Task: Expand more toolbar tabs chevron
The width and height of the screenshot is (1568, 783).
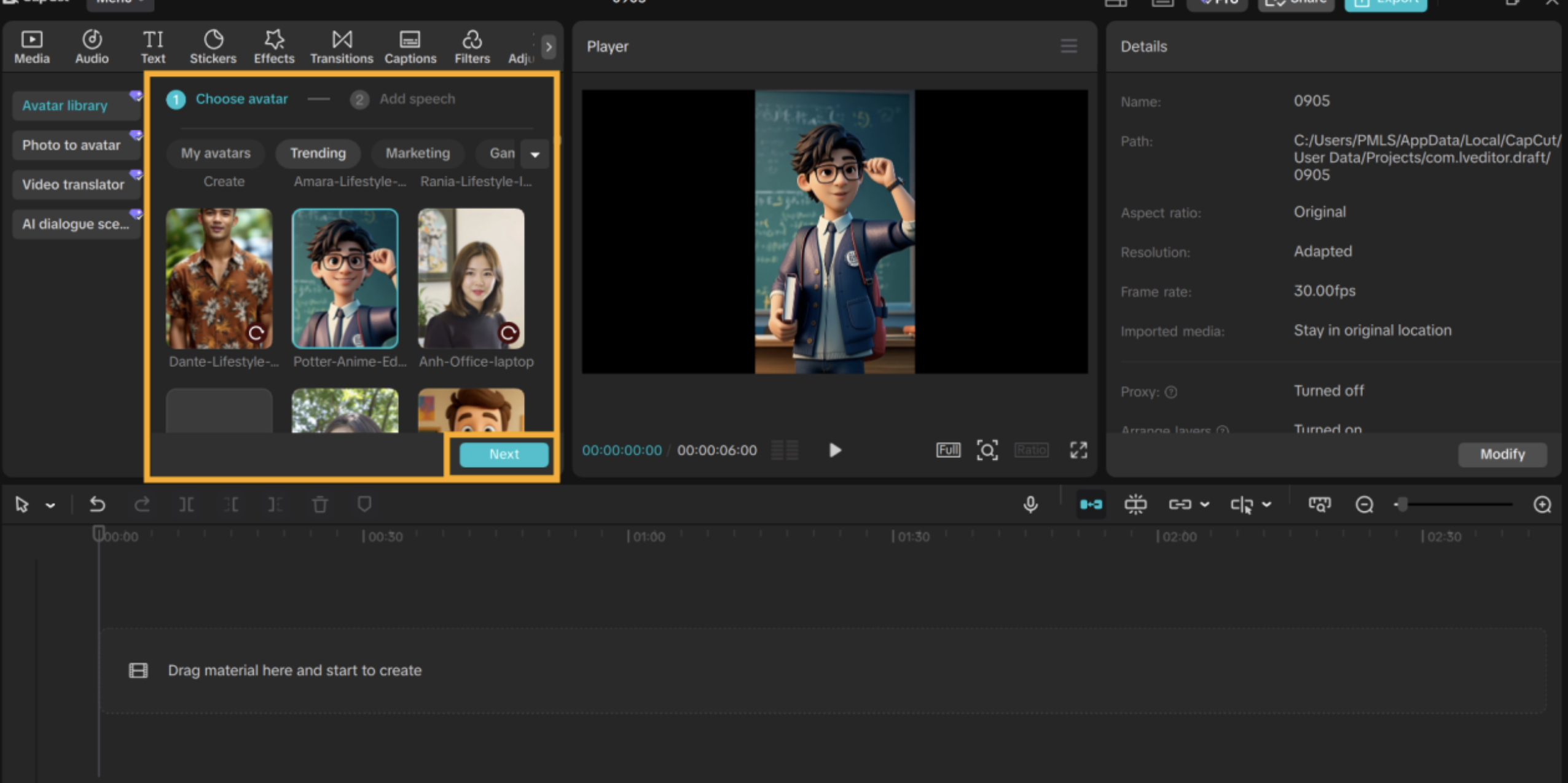Action: (549, 47)
